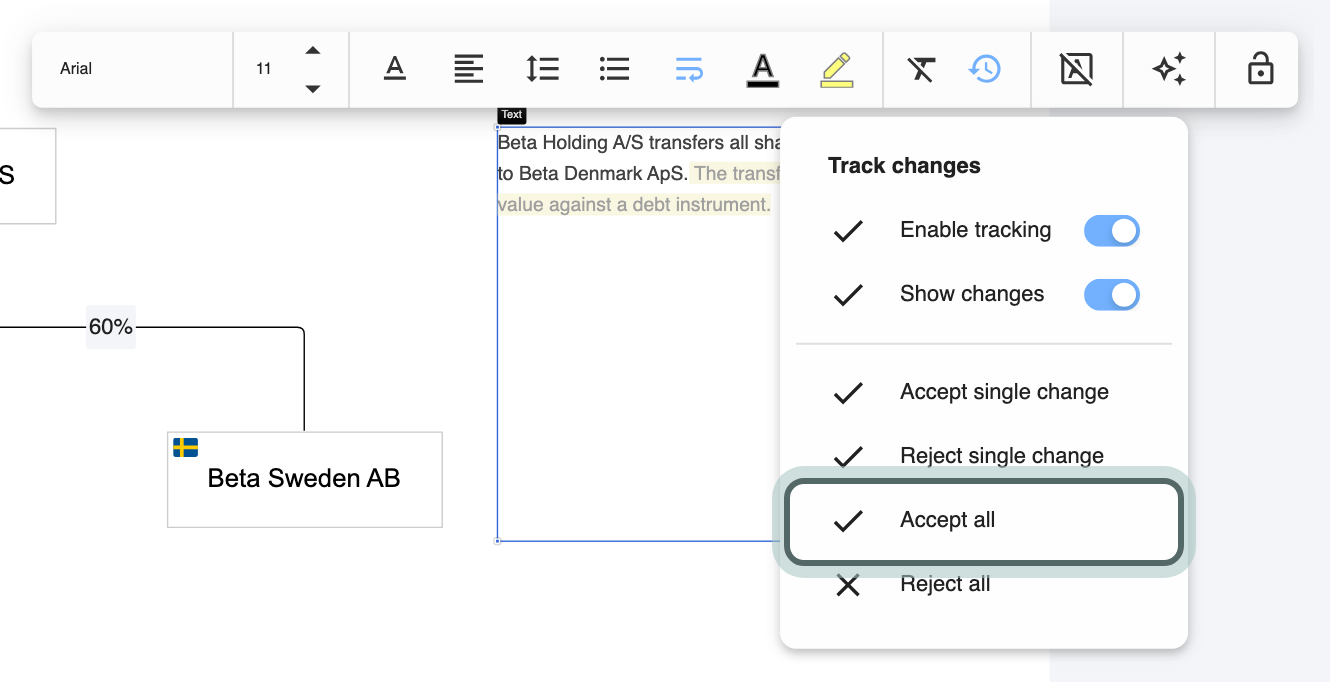1330x682 pixels.
Task: Toggle the bulleted list icon
Action: (614, 69)
